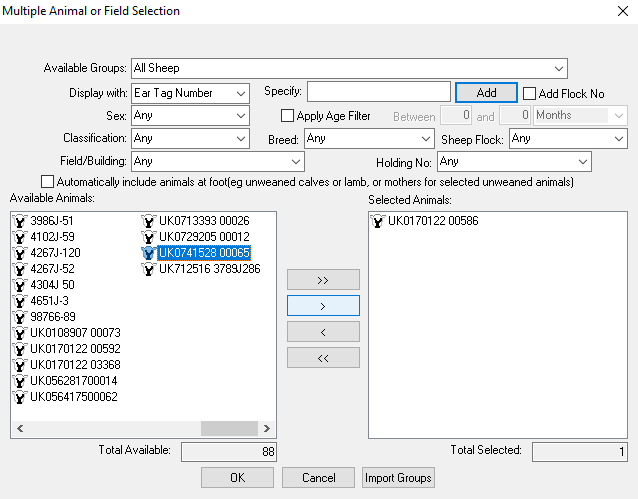The width and height of the screenshot is (638, 499).
Task: Click sheep icon beside UK712516 3789J286
Action: click(x=148, y=269)
